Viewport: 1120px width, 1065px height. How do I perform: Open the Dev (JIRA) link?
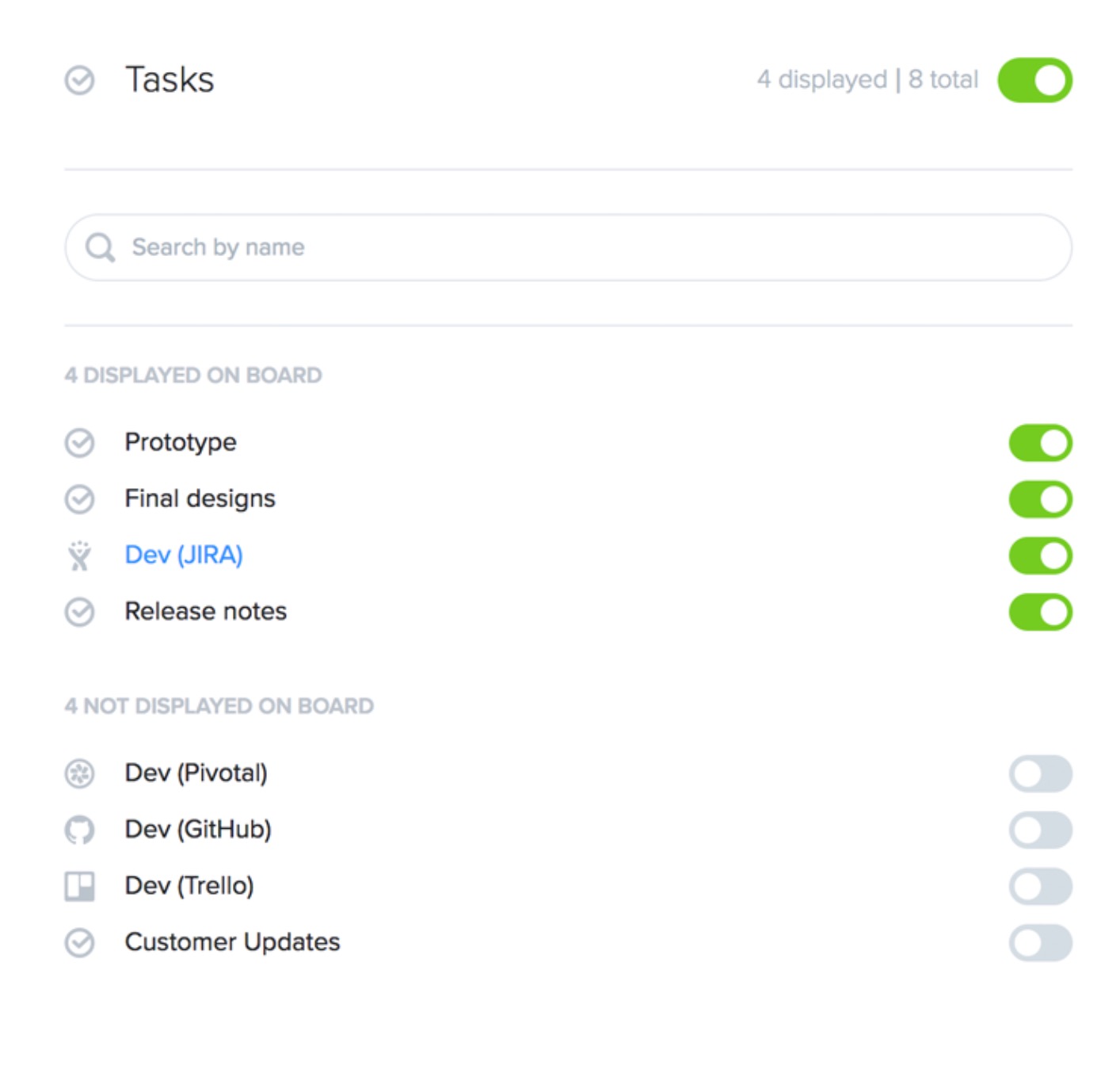[x=184, y=555]
